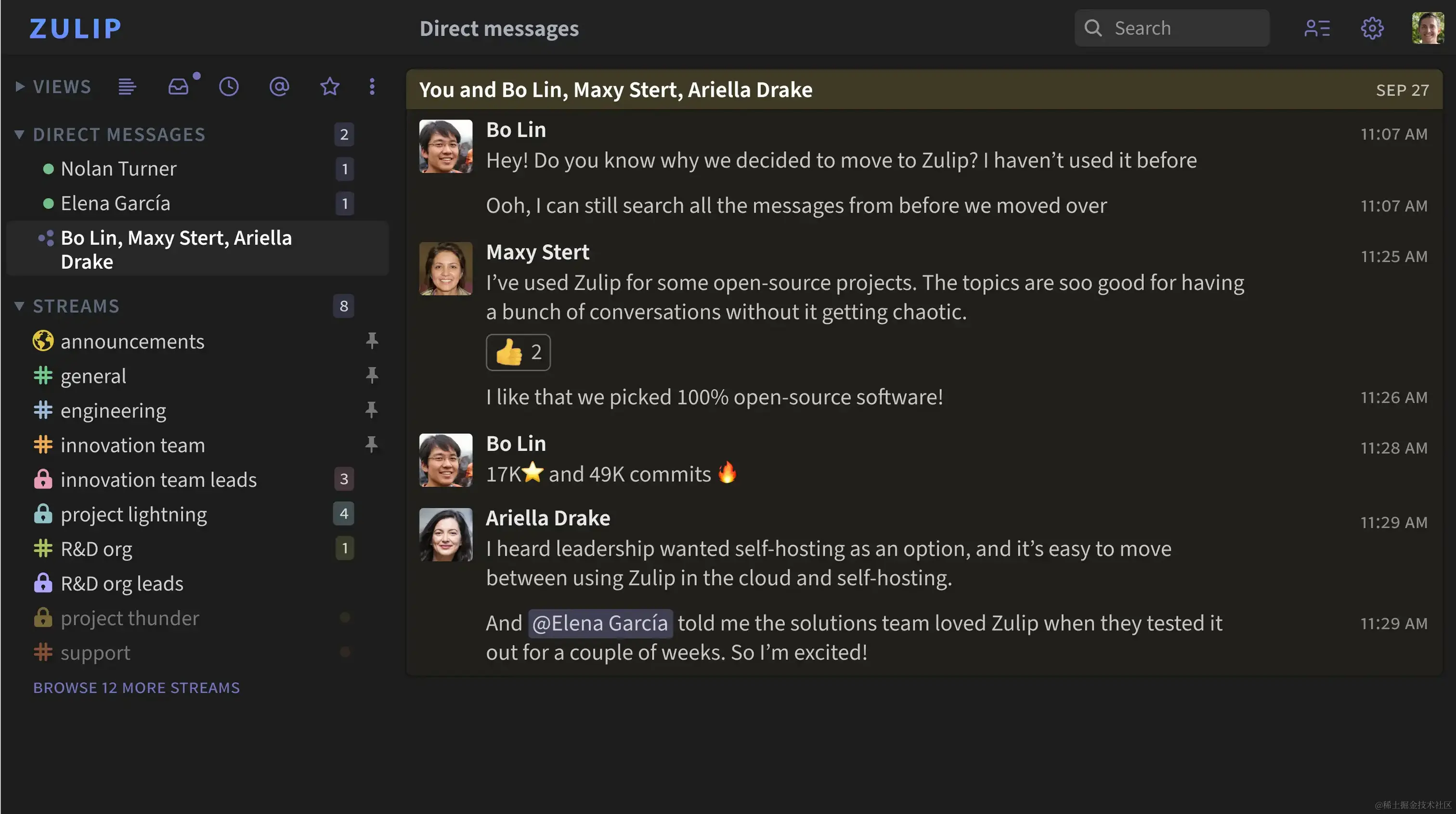Screen dimensions: 1456x814
Task: Open the settings gear menu
Action: [1372, 28]
